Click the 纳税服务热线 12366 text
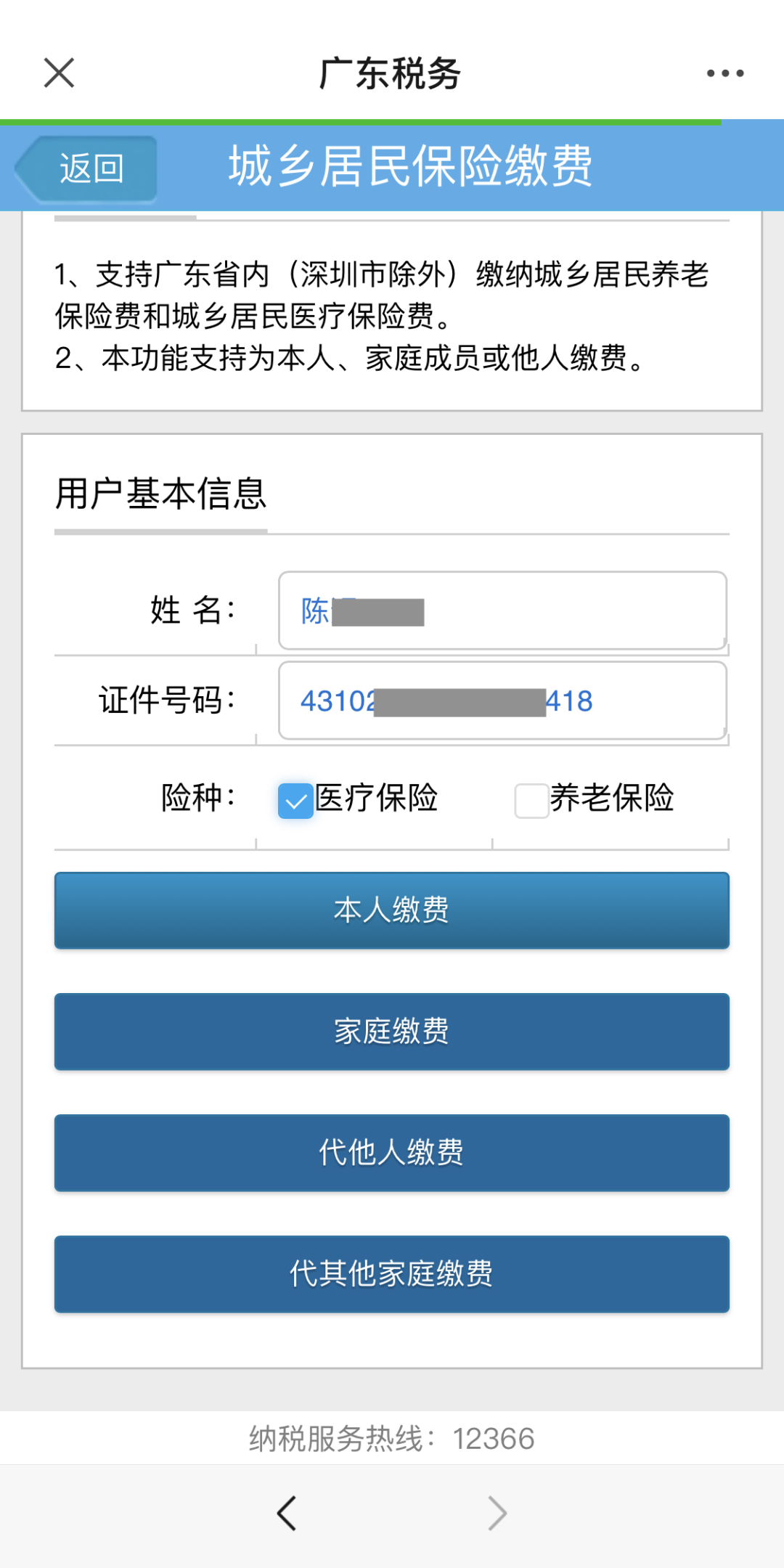This screenshot has height=1568, width=784. point(392,1438)
